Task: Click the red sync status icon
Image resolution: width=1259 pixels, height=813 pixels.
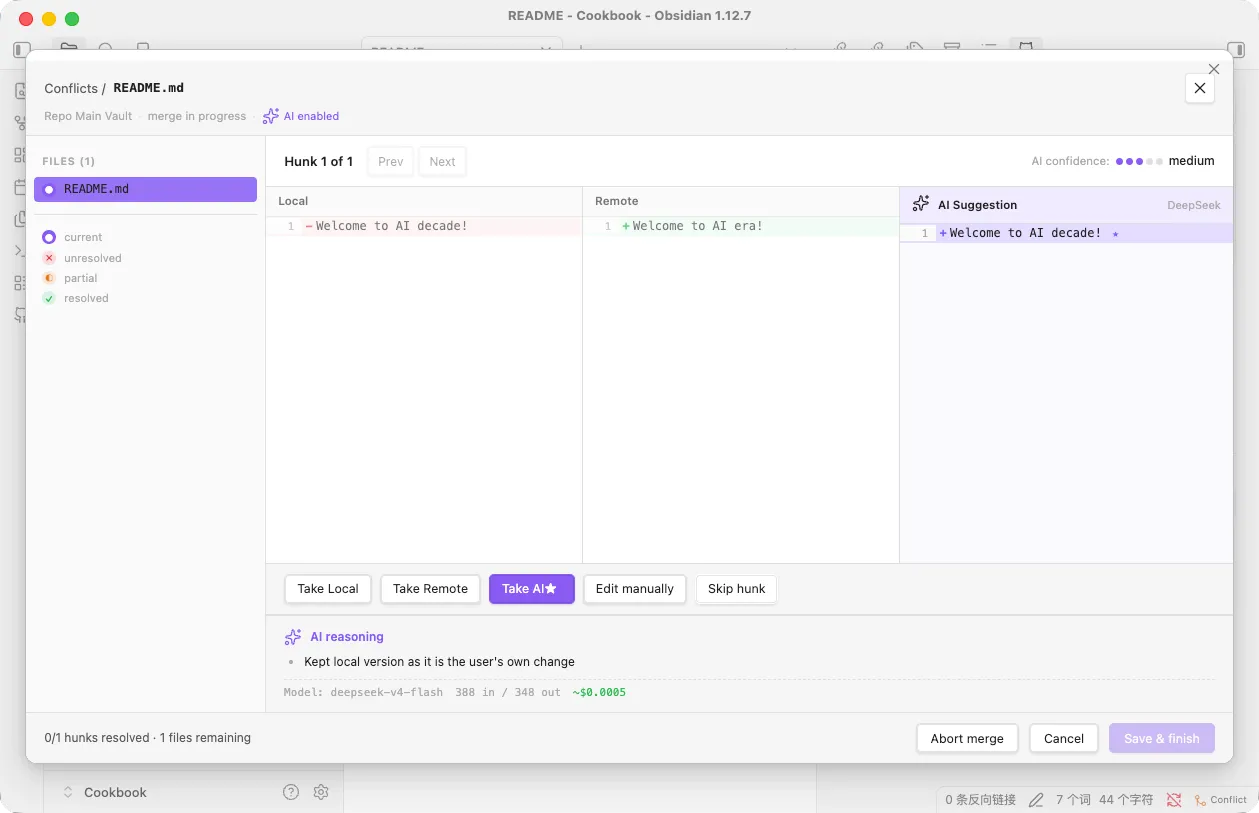Action: tap(1174, 800)
